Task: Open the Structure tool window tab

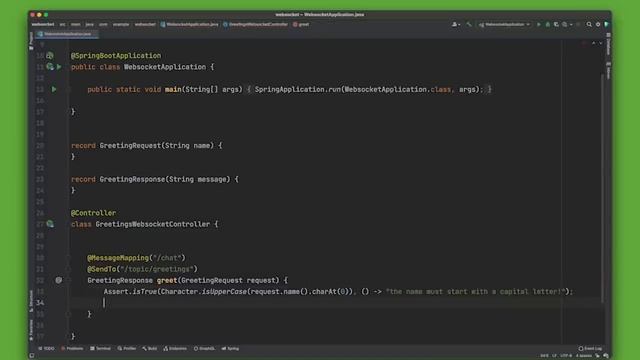Action: click(31, 301)
